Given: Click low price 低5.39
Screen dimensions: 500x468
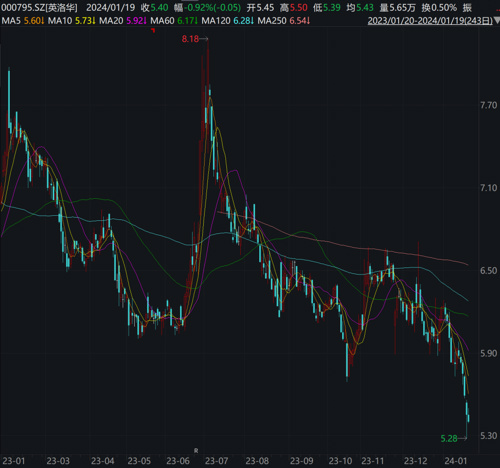Looking at the screenshot, I should pos(327,8).
